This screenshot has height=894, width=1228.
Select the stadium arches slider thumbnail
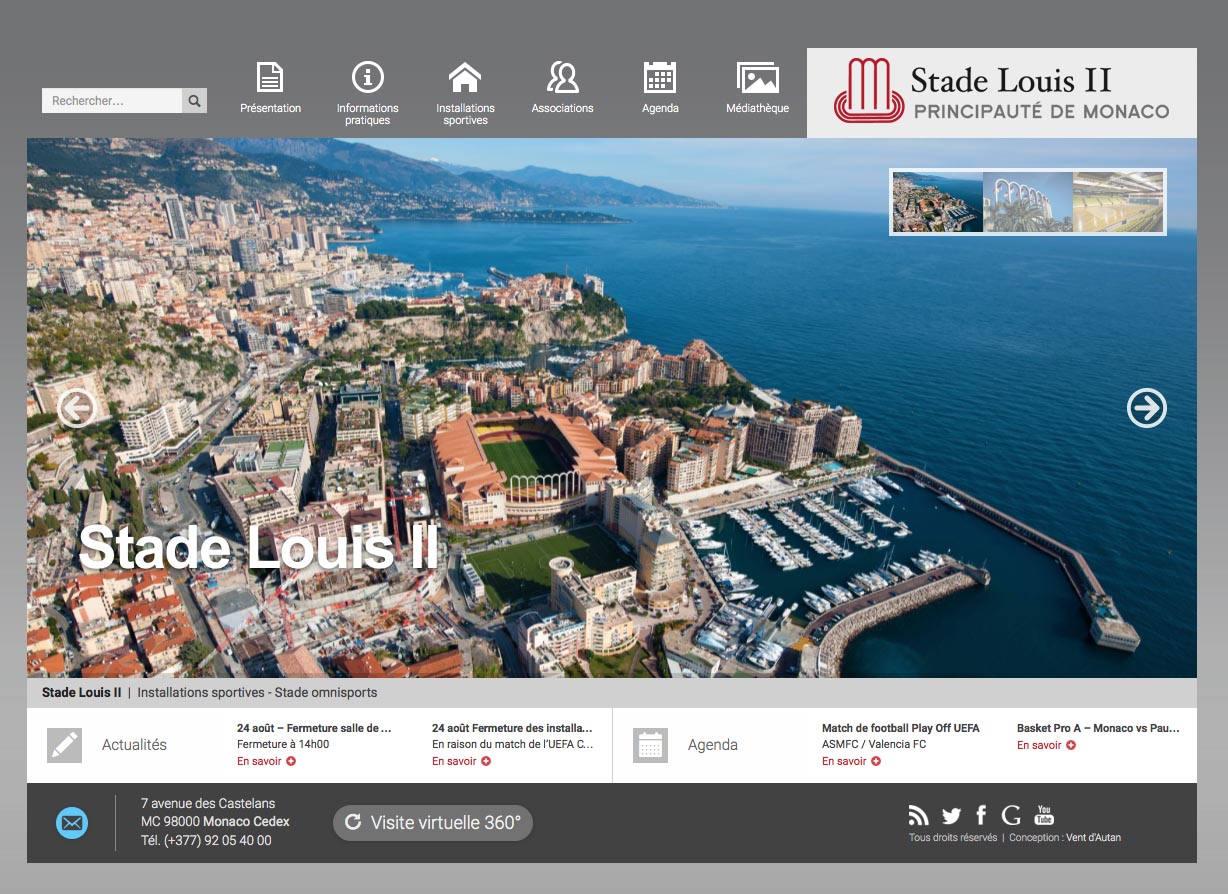point(1028,202)
